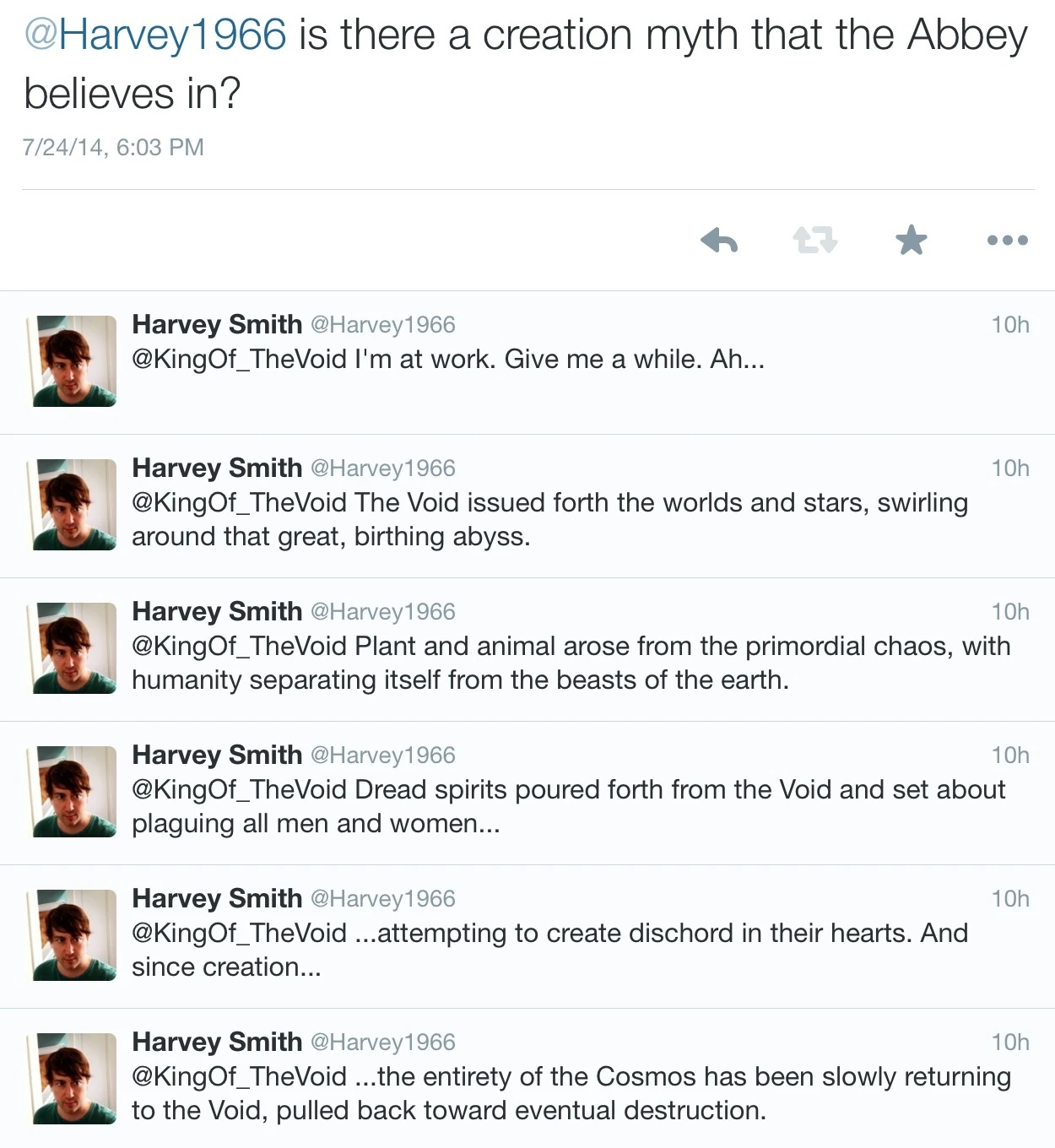Viewport: 1055px width, 1148px height.
Task: Tap avatar on "I'm at work" reply
Action: 74,361
